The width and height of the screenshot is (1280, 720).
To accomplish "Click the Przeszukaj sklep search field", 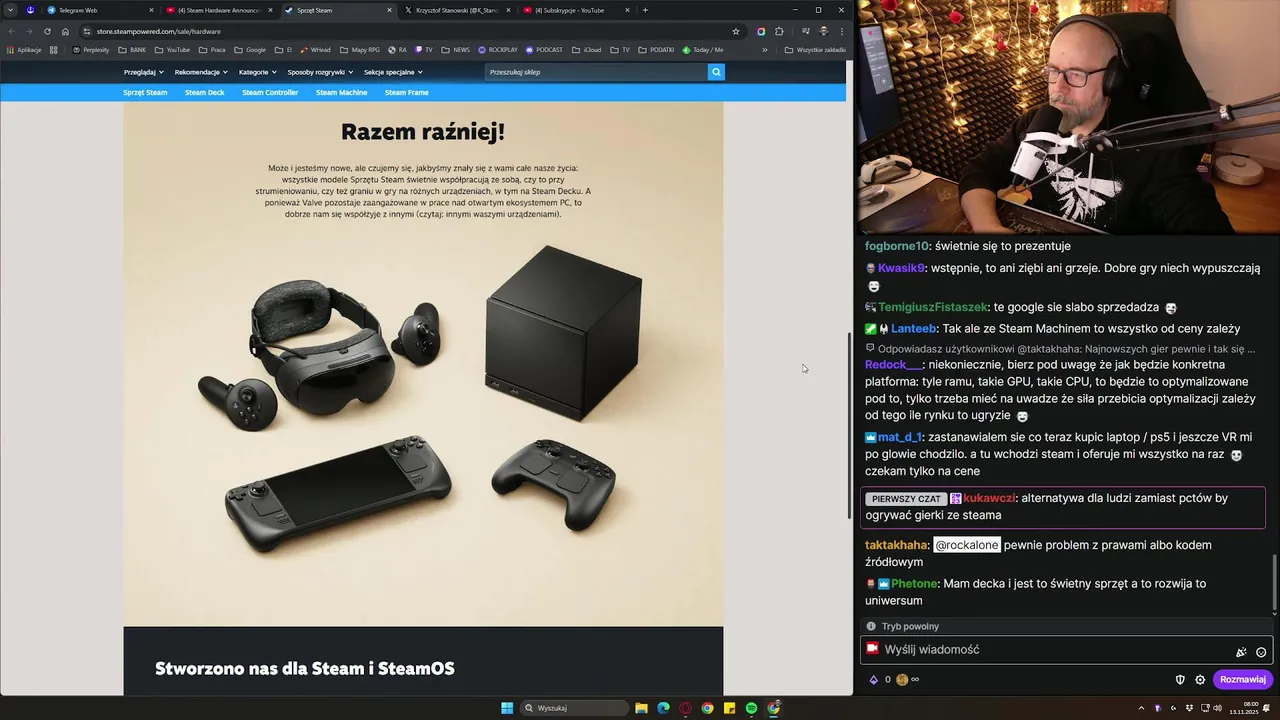I will (596, 72).
